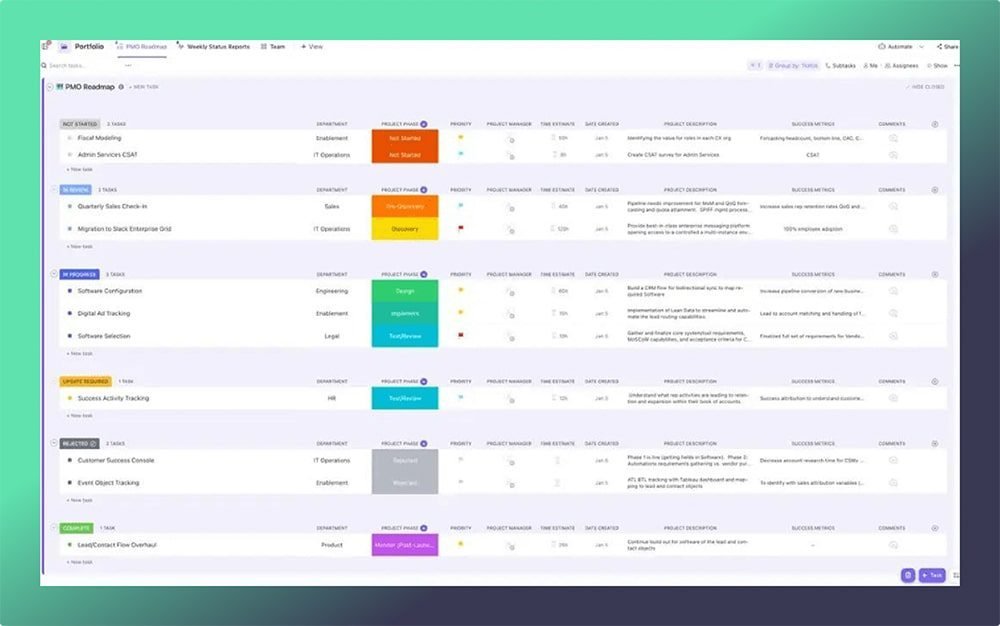Toggle the Hide Closed option

926,87
